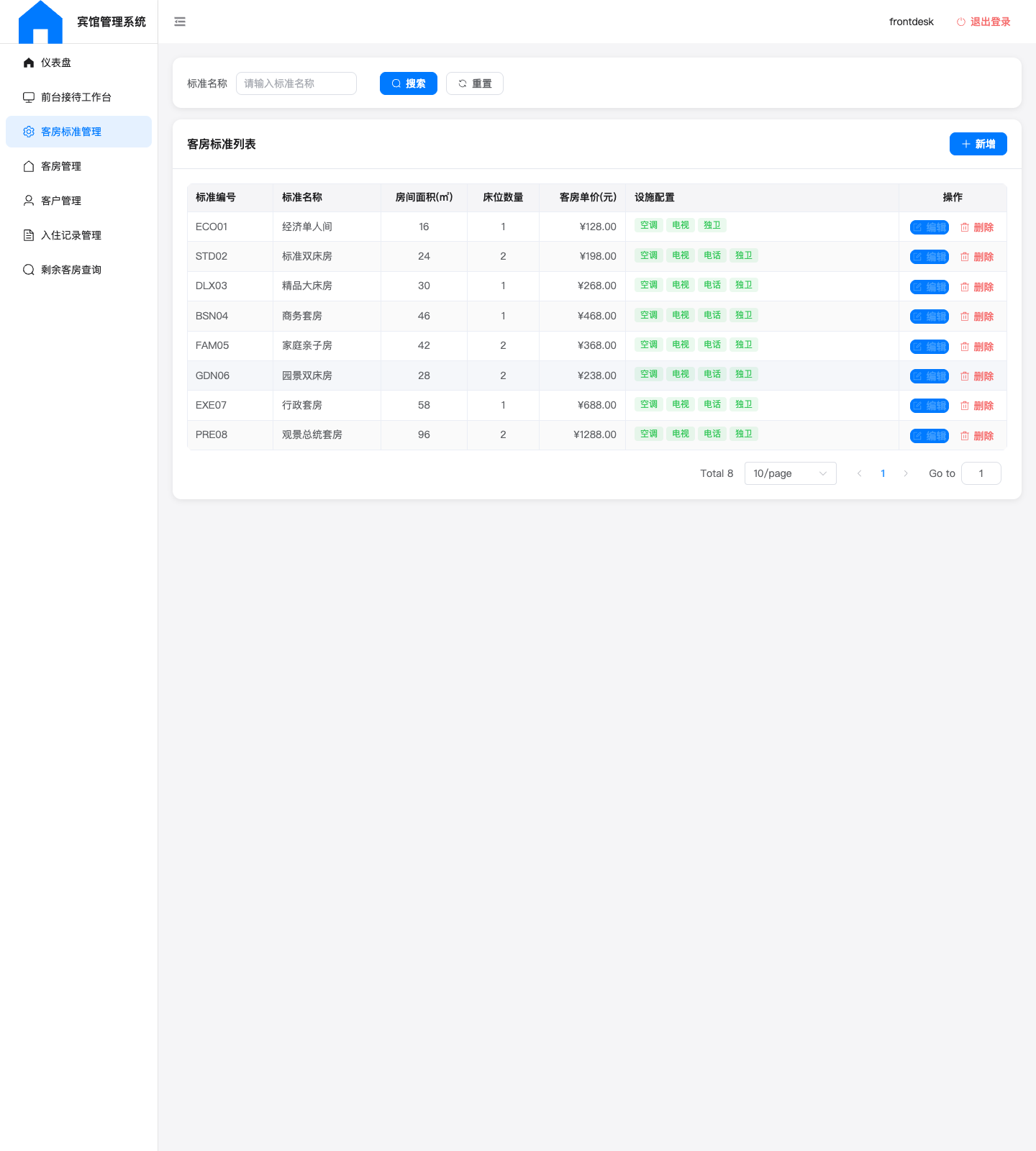The height and width of the screenshot is (1151, 1036).
Task: Open the 10/page page size dropdown
Action: click(790, 473)
